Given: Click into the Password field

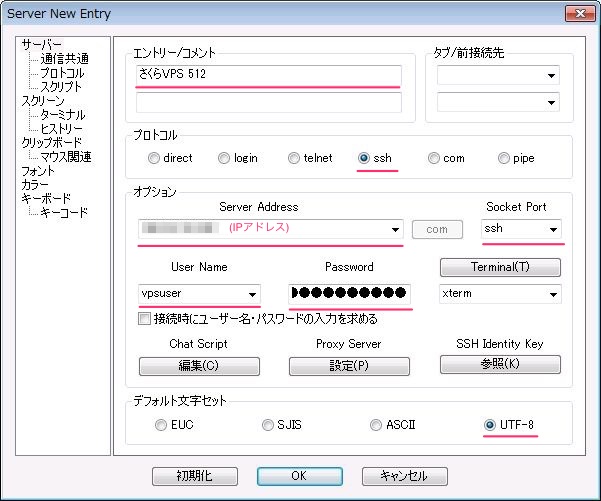Looking at the screenshot, I should 348,294.
